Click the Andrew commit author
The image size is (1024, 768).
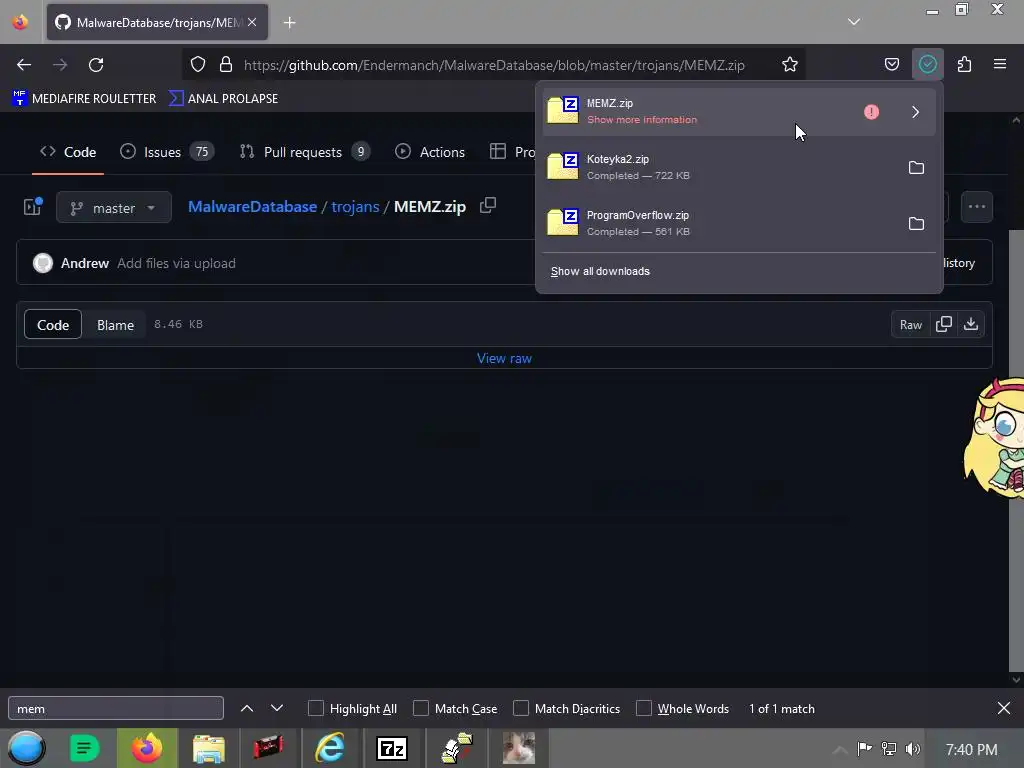[85, 263]
